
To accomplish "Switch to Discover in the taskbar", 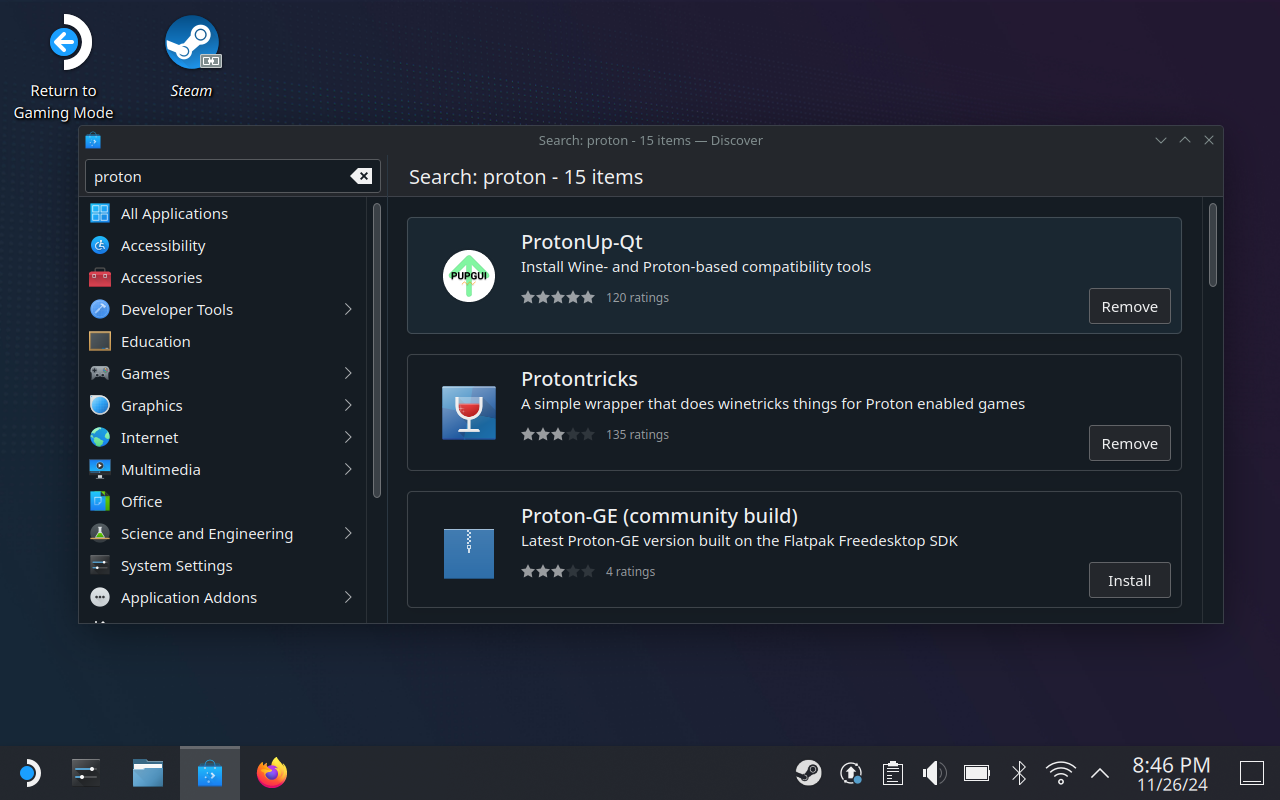I will pos(210,773).
